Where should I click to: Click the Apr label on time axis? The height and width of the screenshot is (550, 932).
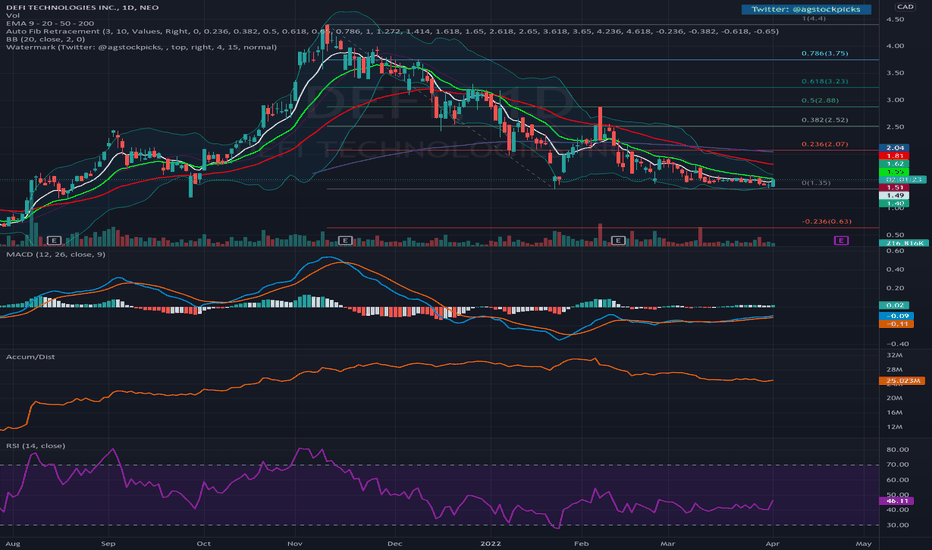[x=772, y=543]
